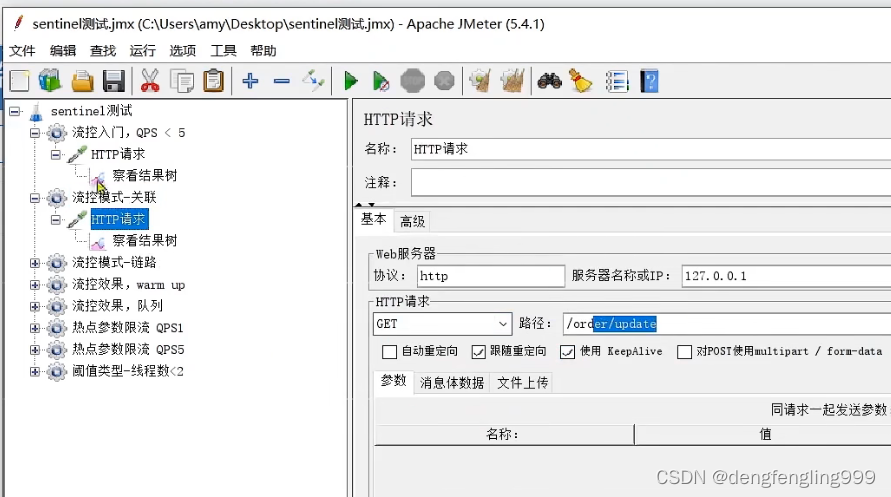891x497 pixels.
Task: Expand the 热点参数限流 QPS5 group
Action: (x=35, y=349)
